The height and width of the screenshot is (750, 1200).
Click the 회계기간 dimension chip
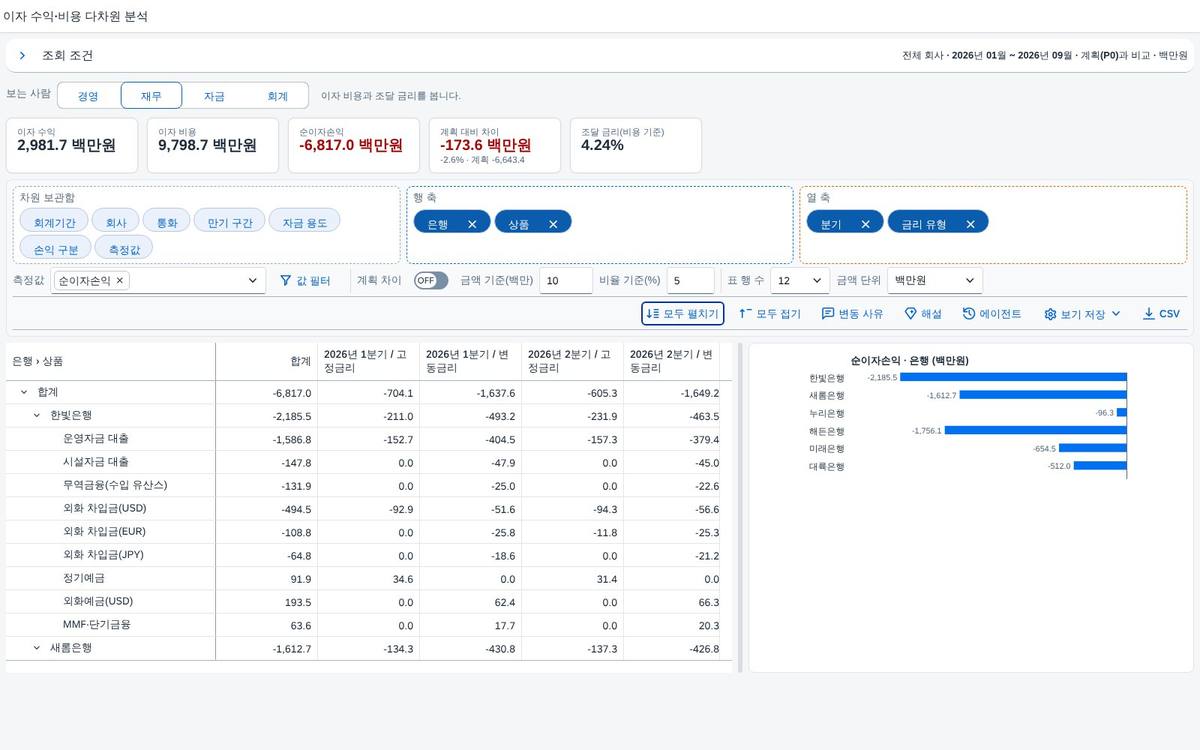pos(54,223)
